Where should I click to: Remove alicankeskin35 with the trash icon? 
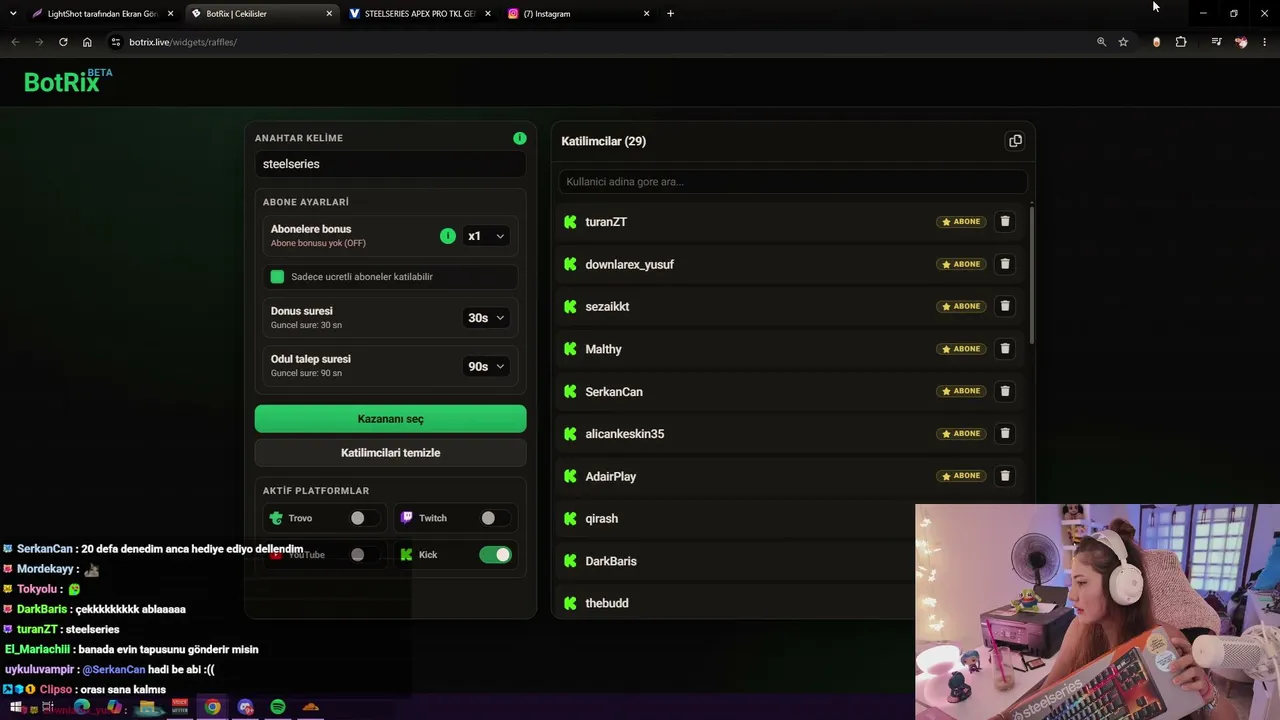point(1005,433)
